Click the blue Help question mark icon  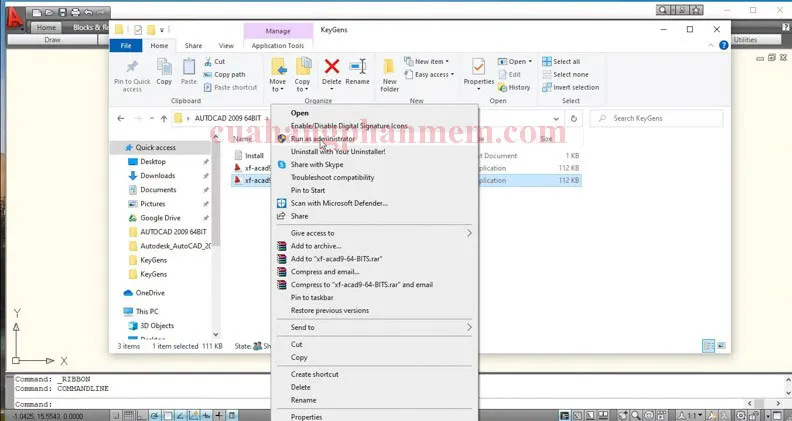723,45
